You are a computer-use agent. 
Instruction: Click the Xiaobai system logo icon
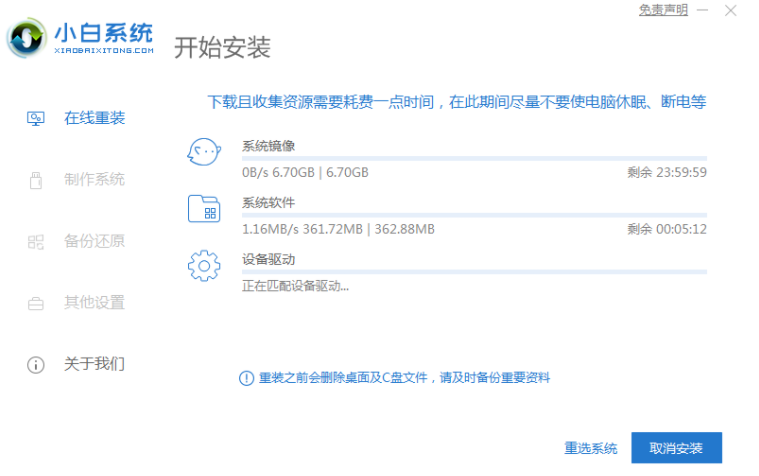pyautogui.click(x=27, y=39)
